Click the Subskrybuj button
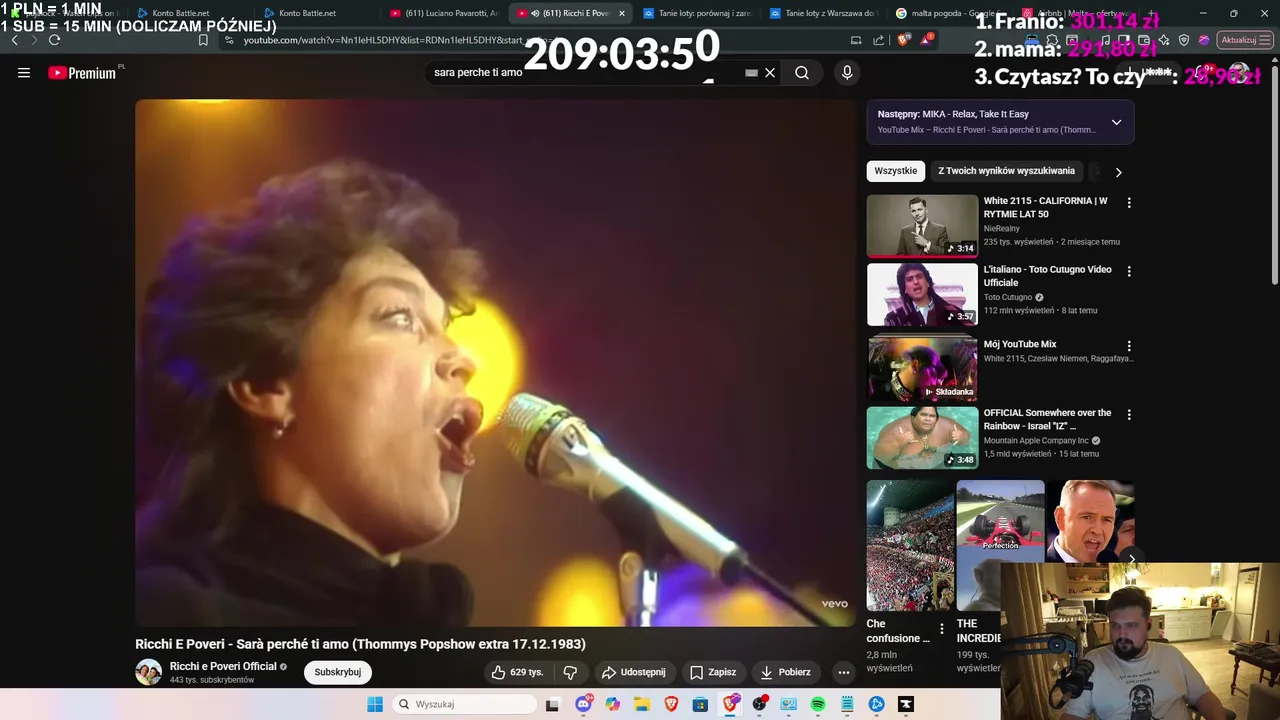Viewport: 1280px width, 720px height. click(x=338, y=672)
